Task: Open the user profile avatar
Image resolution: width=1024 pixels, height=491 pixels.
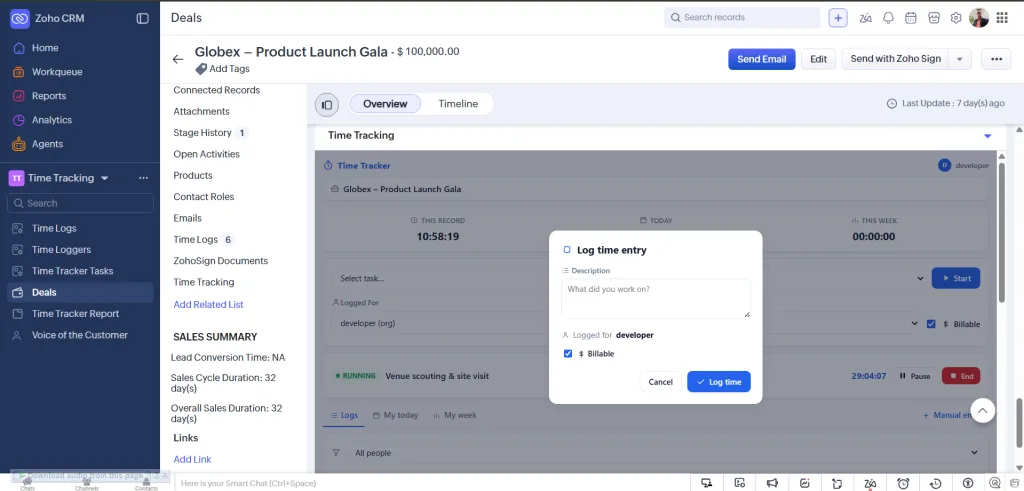Action: point(979,18)
